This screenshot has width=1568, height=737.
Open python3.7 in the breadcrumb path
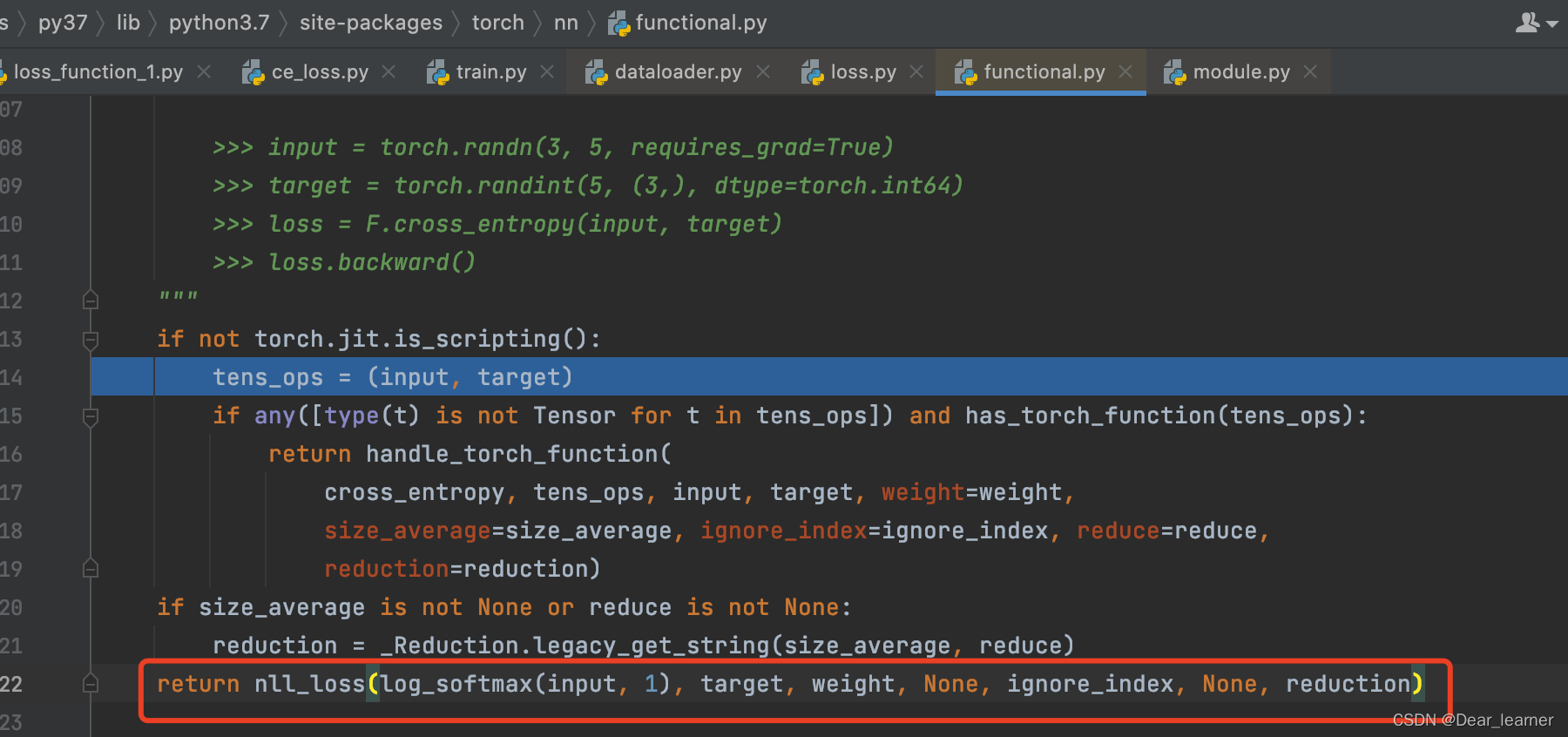coord(220,23)
